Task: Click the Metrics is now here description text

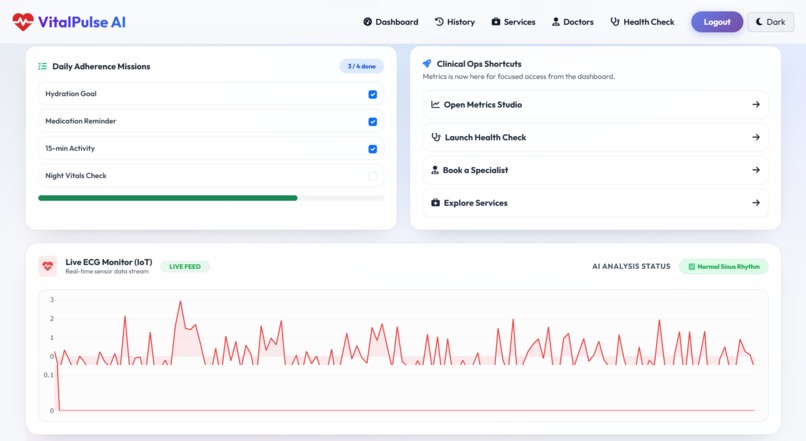Action: [519, 77]
